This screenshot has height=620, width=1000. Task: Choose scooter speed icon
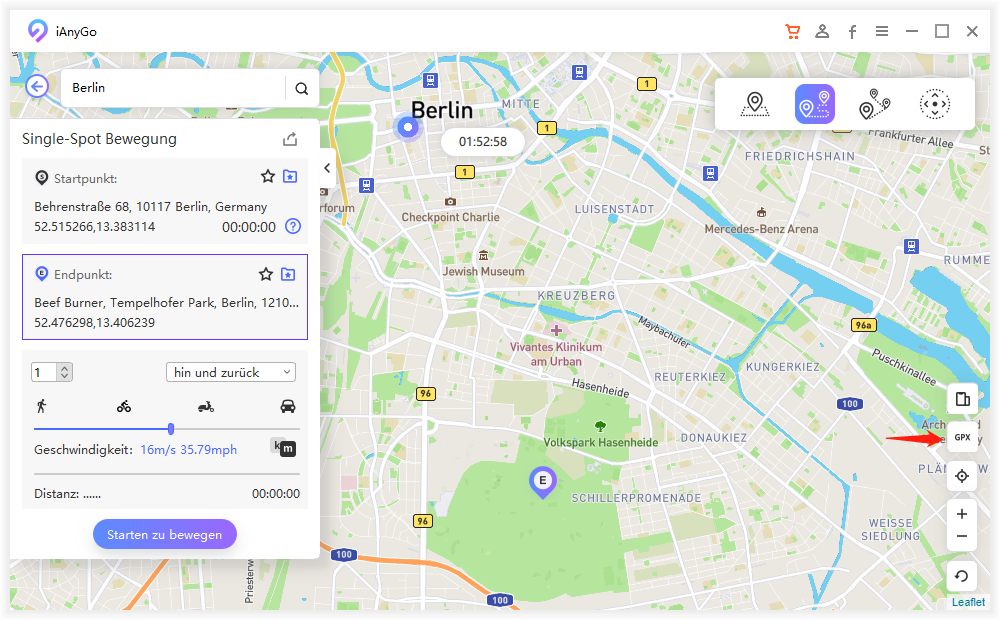pyautogui.click(x=205, y=406)
